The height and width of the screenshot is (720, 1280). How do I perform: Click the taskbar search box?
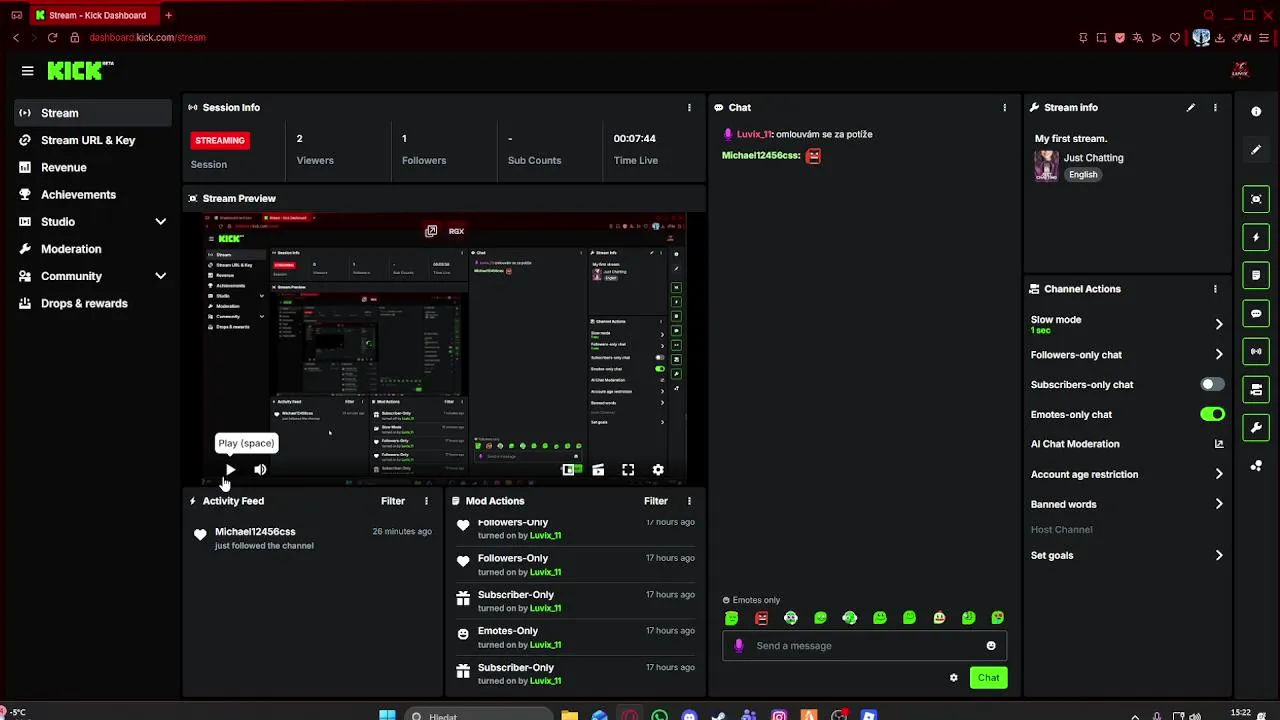point(480,715)
